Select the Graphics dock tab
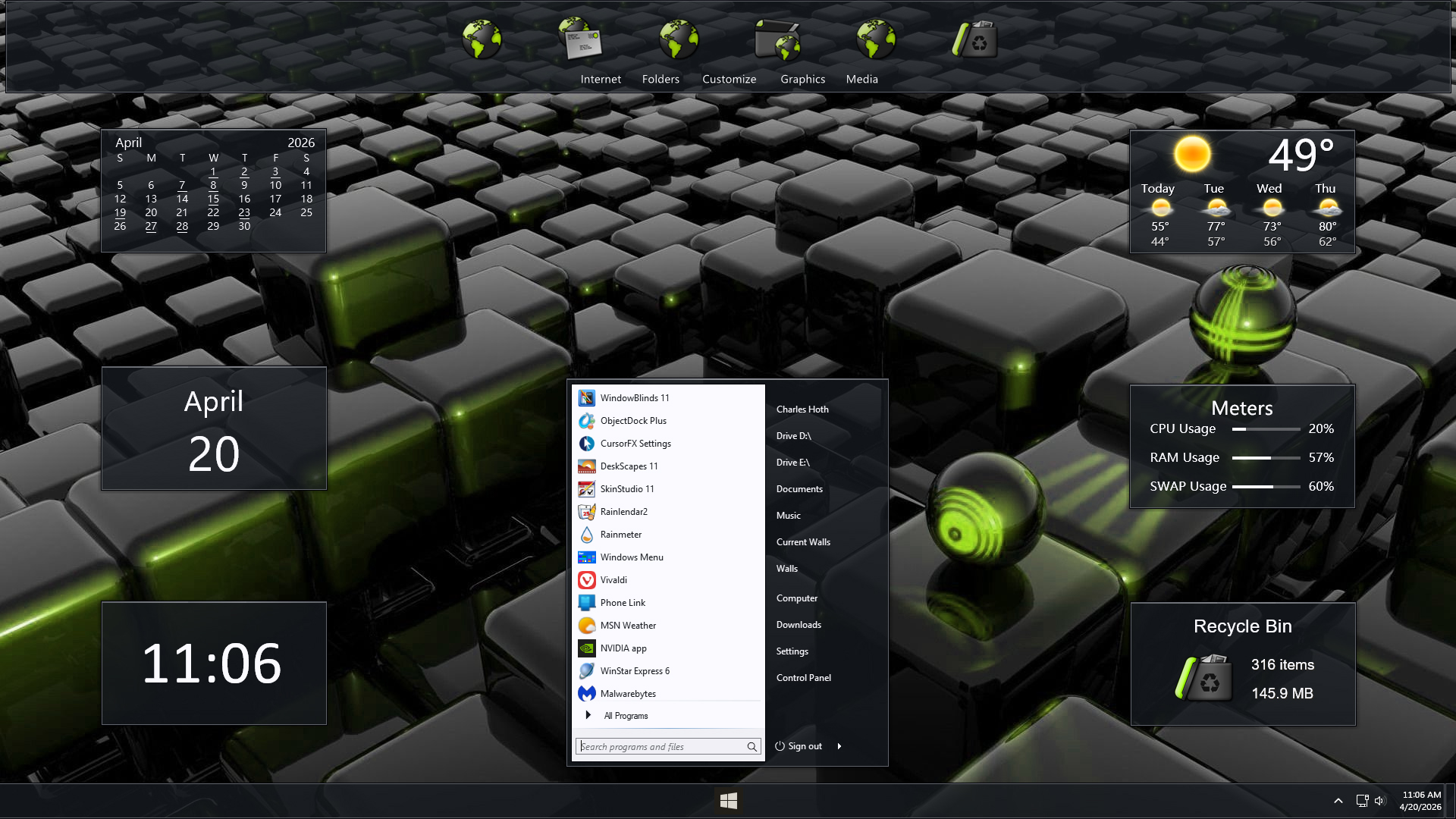Image resolution: width=1456 pixels, height=819 pixels. [x=802, y=79]
